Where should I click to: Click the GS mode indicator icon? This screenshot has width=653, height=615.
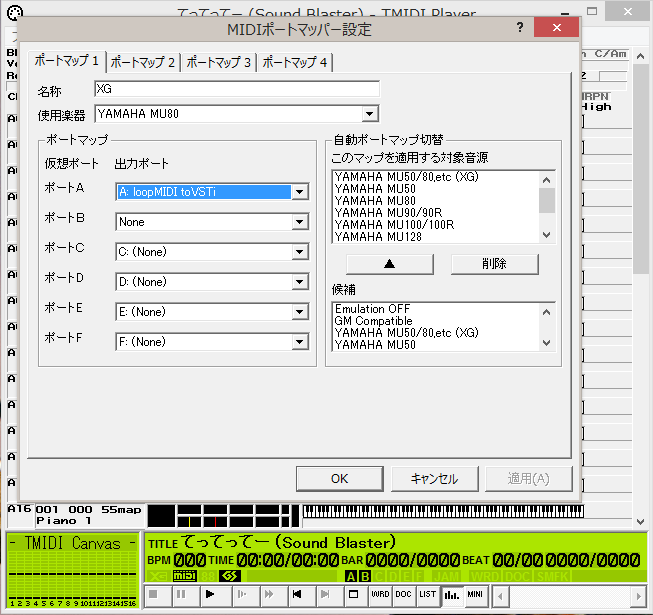click(x=229, y=576)
